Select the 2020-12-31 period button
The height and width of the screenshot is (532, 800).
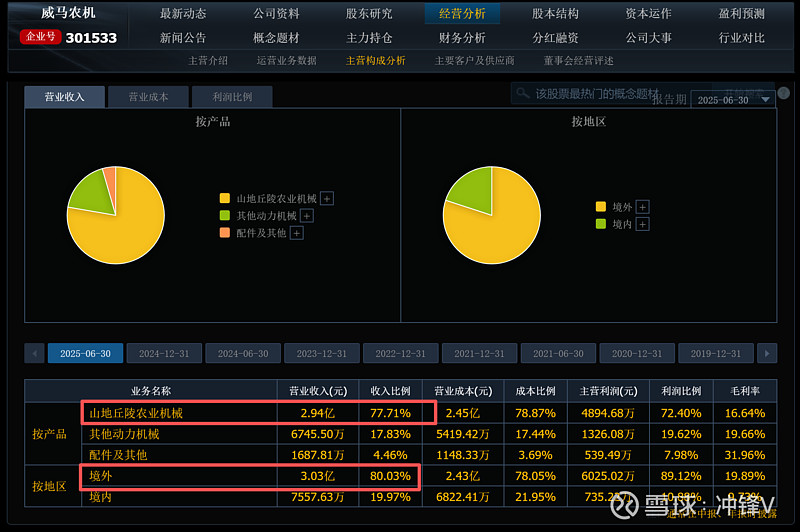click(637, 353)
